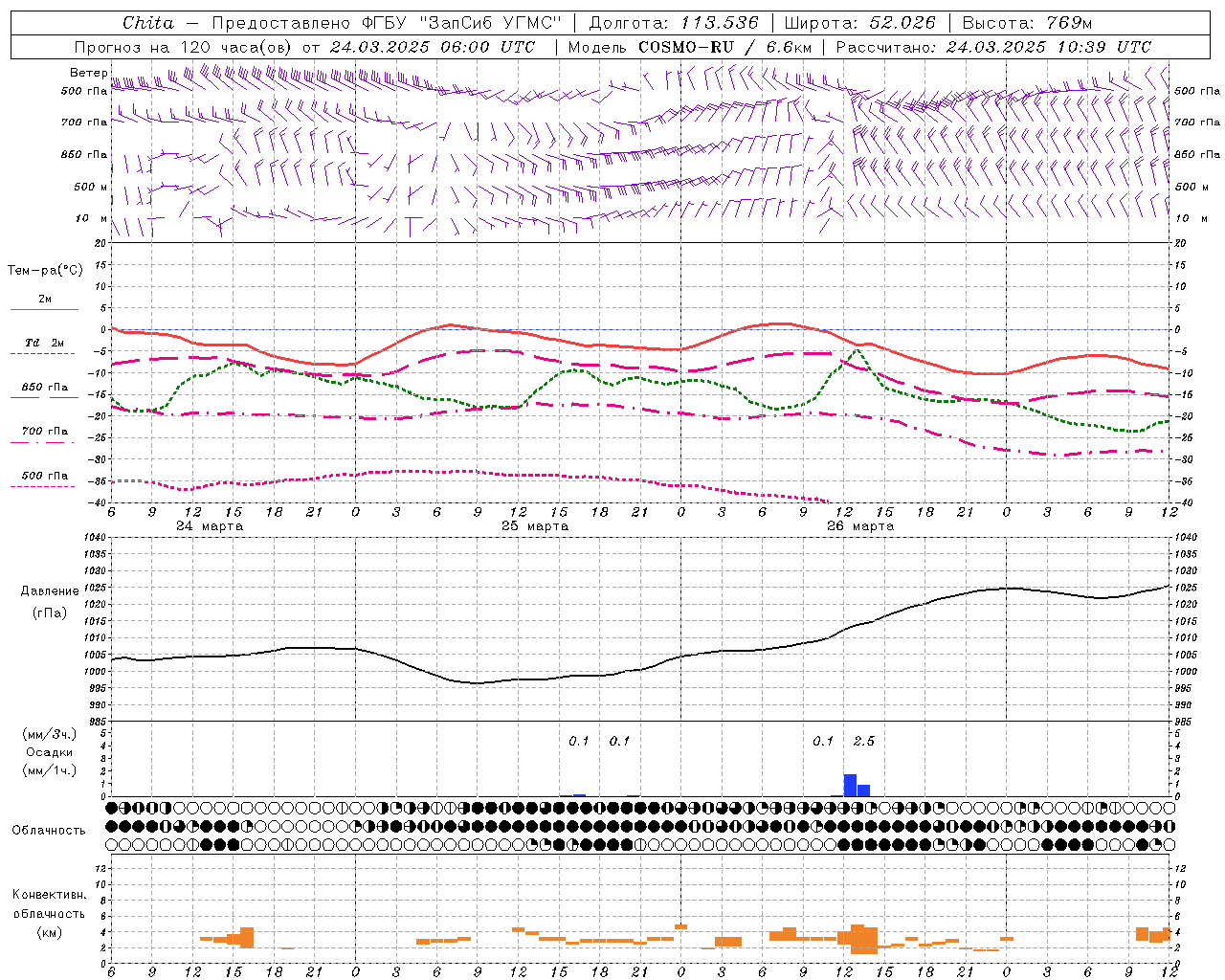The height and width of the screenshot is (980, 1225).
Task: Click the "24 марта" date label
Action: click(x=210, y=526)
